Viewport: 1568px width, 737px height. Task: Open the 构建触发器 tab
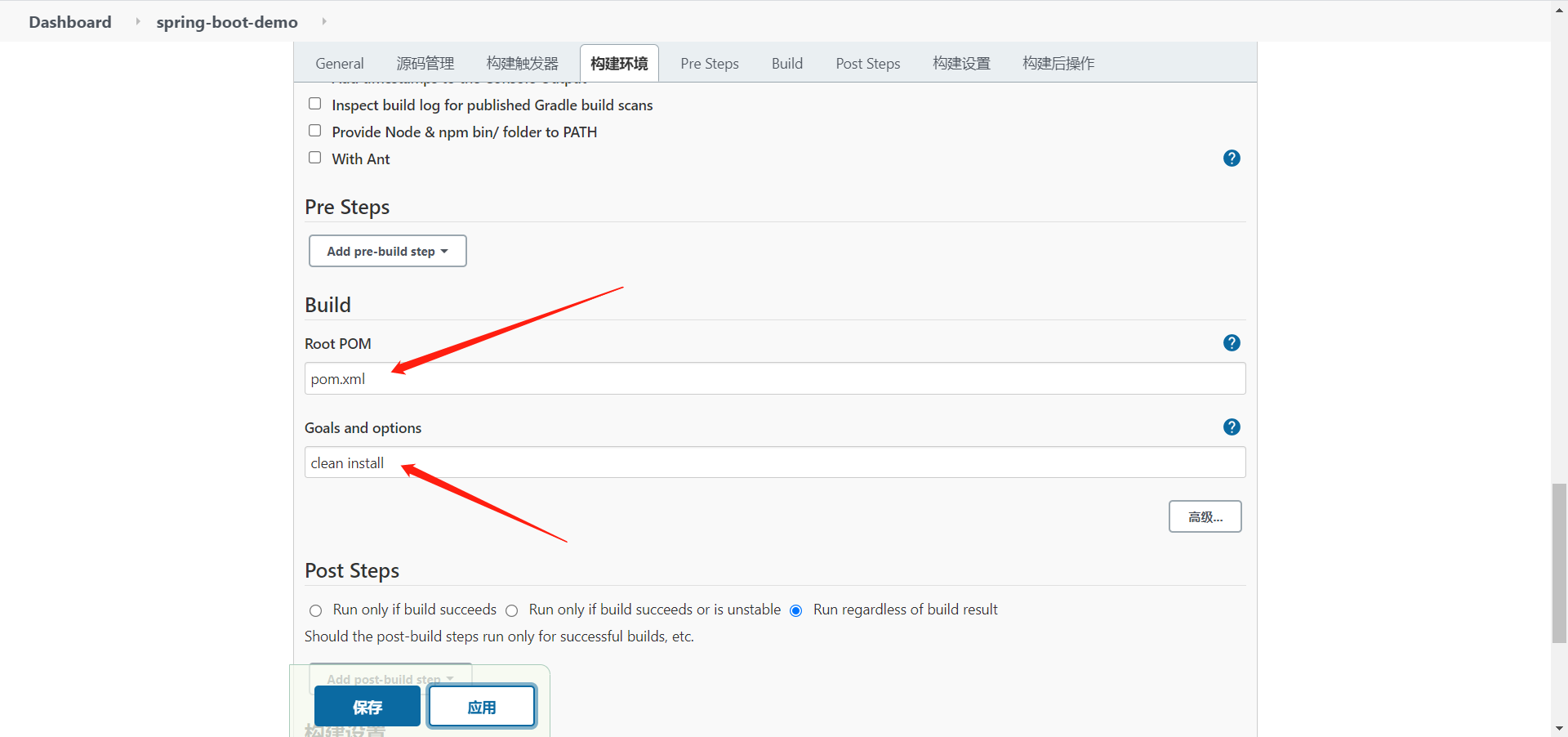pos(523,64)
